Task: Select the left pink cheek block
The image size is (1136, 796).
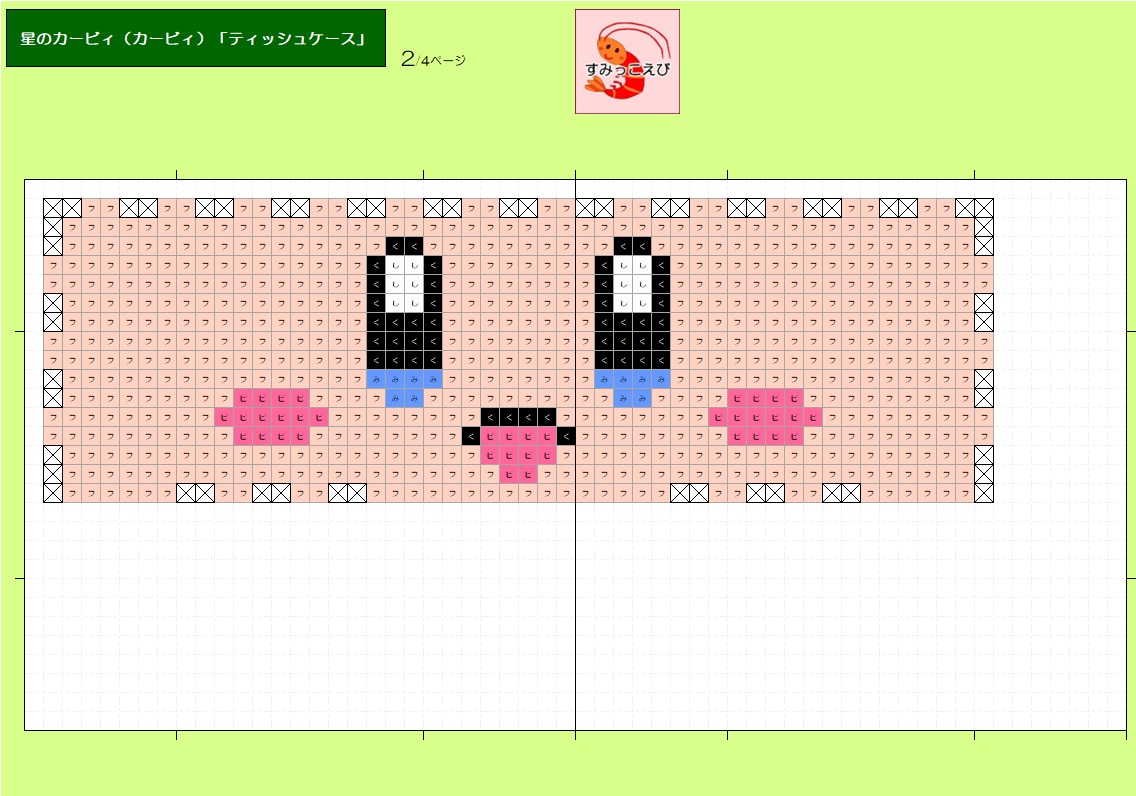Action: [x=272, y=416]
